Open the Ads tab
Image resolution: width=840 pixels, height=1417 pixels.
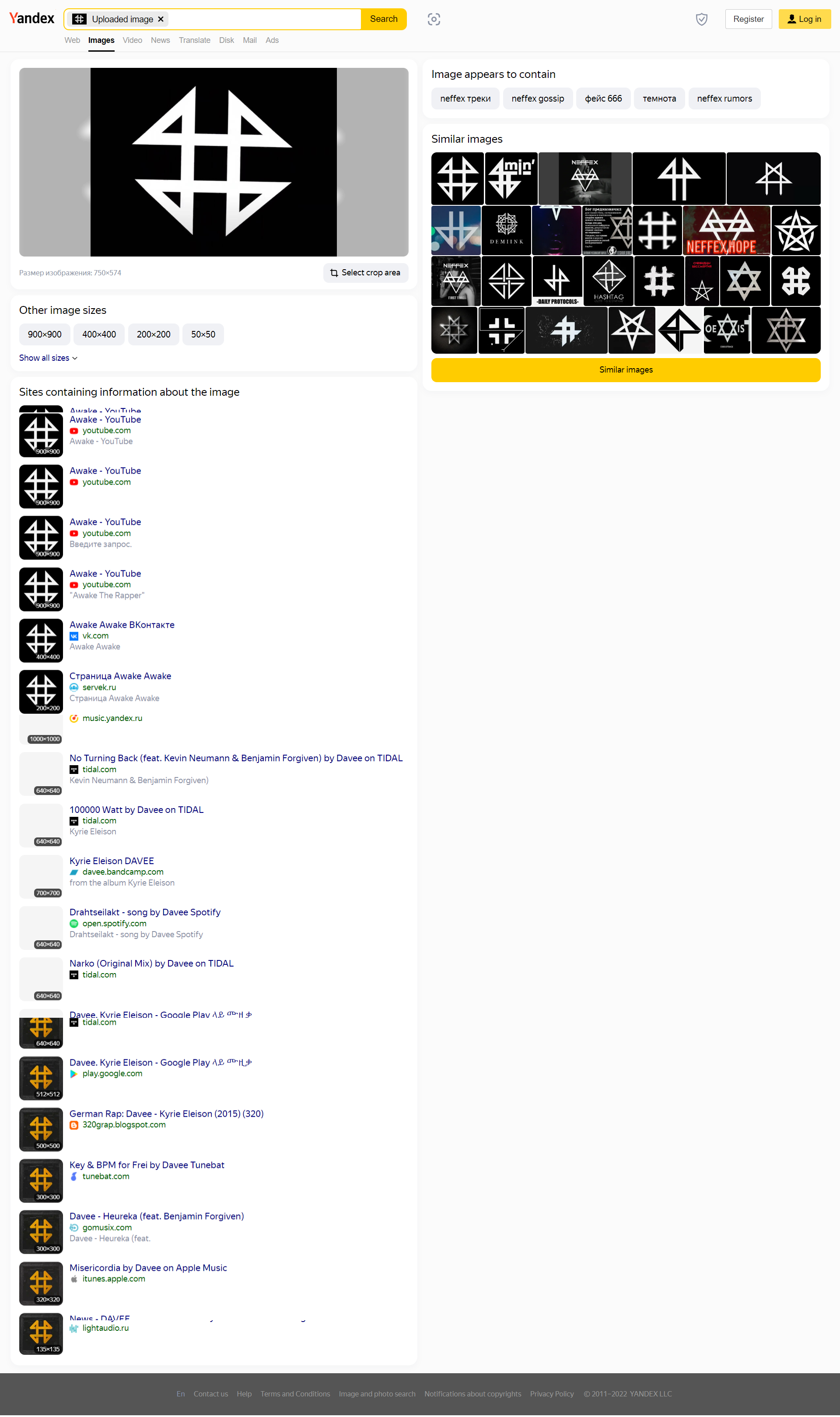click(x=272, y=40)
